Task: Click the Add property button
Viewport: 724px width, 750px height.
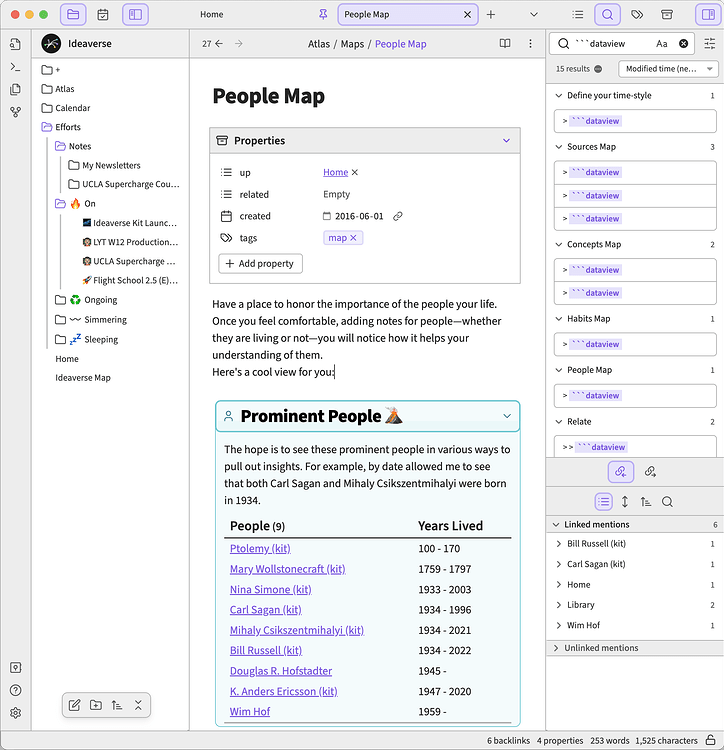Action: (260, 263)
